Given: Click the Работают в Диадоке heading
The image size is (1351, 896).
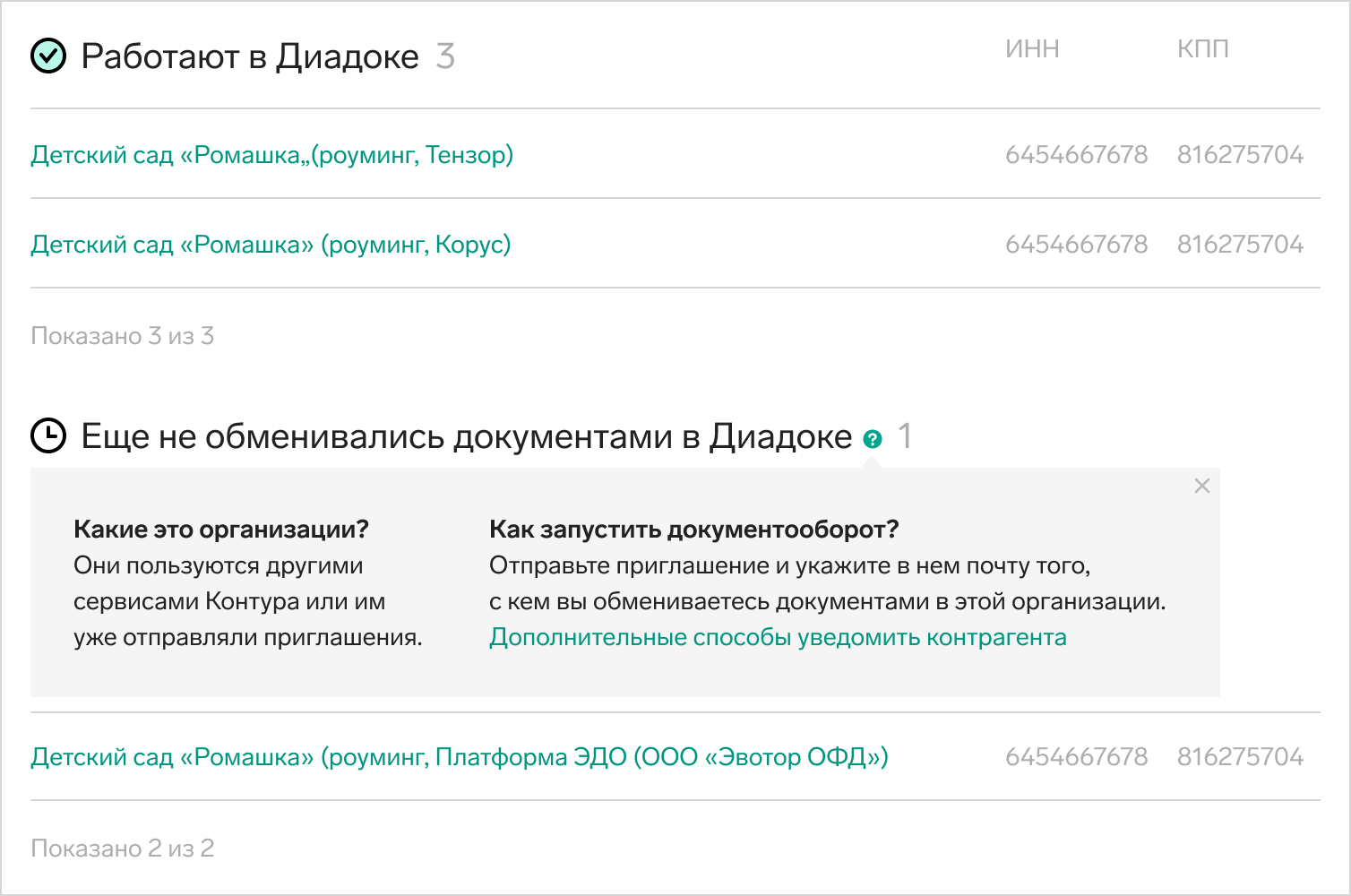Looking at the screenshot, I should click(250, 56).
